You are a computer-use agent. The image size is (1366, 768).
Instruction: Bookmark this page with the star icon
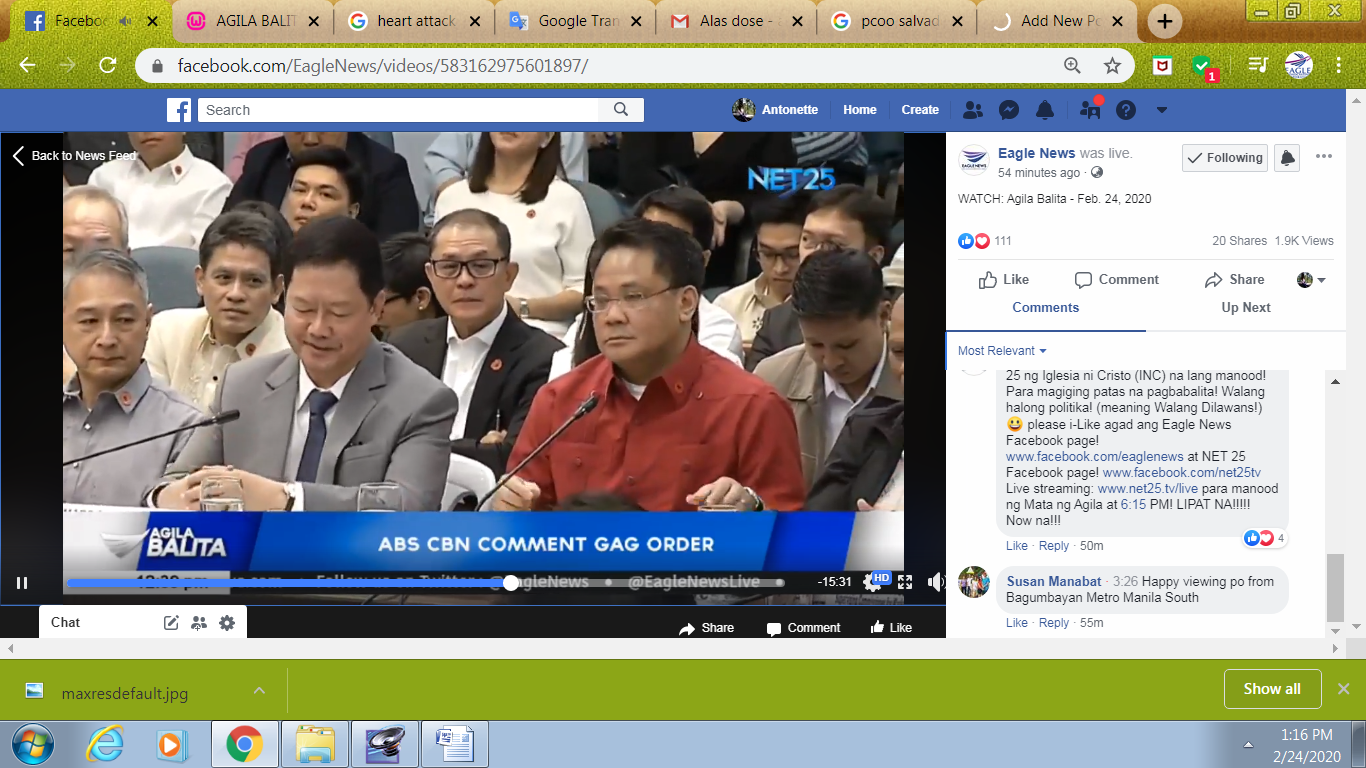pos(1112,66)
